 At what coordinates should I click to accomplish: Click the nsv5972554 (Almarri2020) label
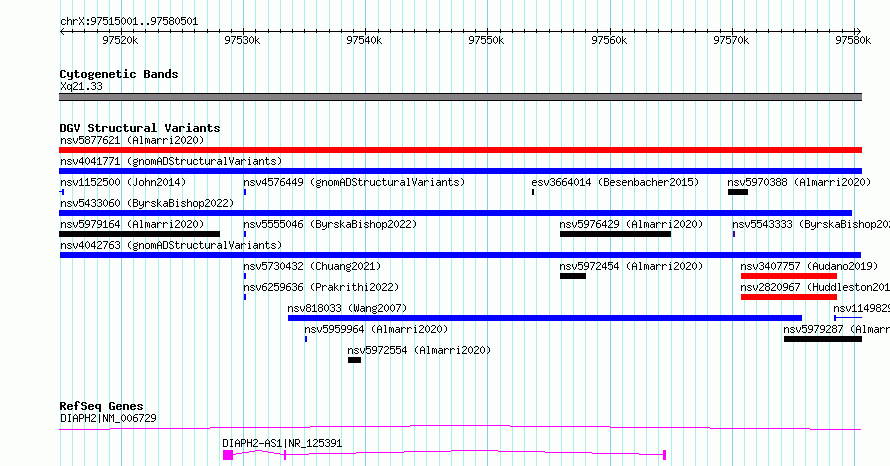[419, 350]
